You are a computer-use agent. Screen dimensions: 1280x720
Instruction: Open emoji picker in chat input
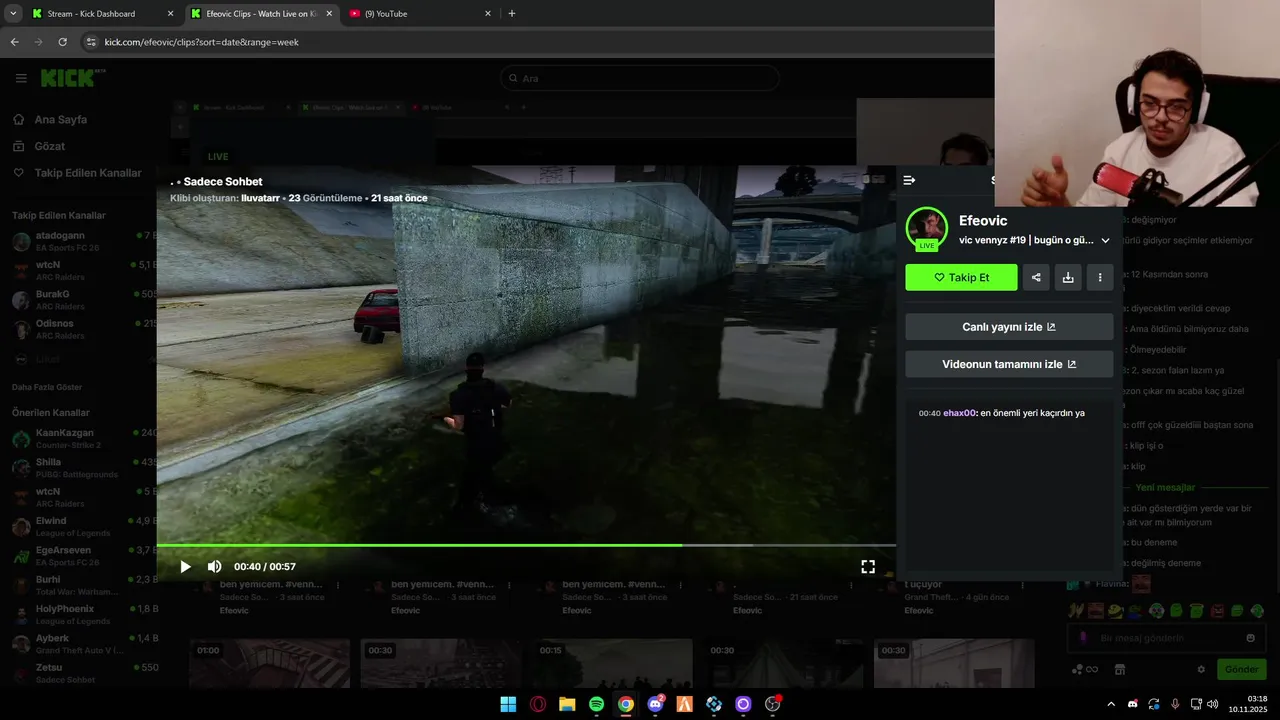point(1250,638)
